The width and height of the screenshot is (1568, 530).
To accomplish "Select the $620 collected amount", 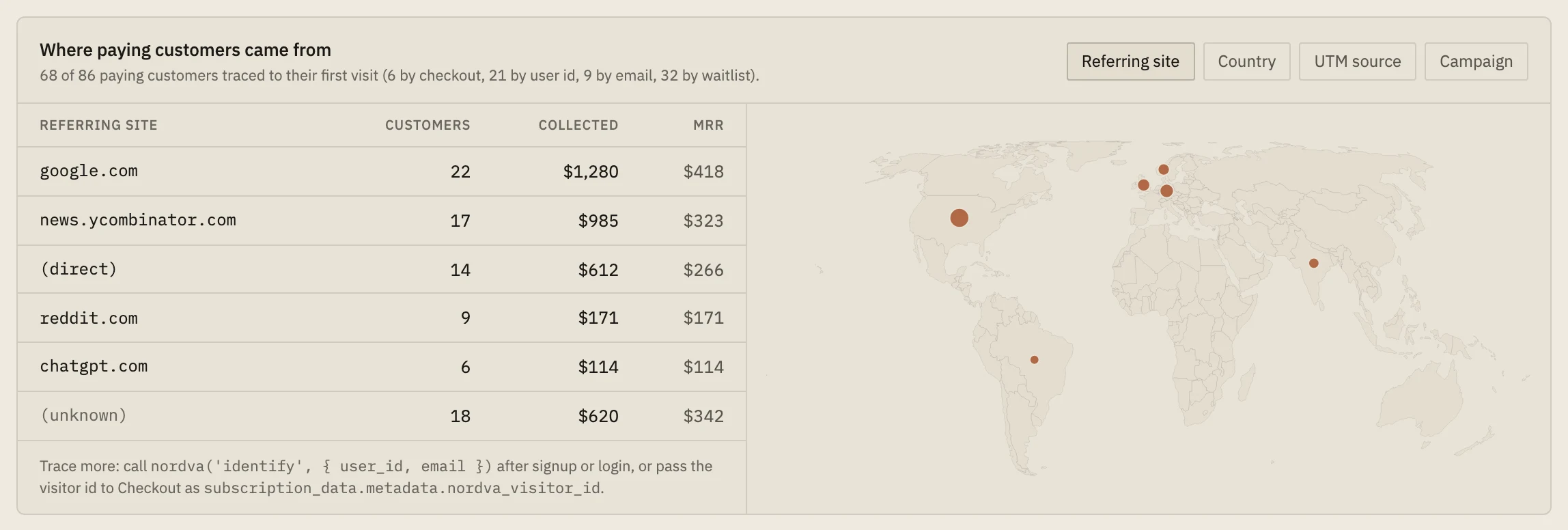I will point(598,416).
